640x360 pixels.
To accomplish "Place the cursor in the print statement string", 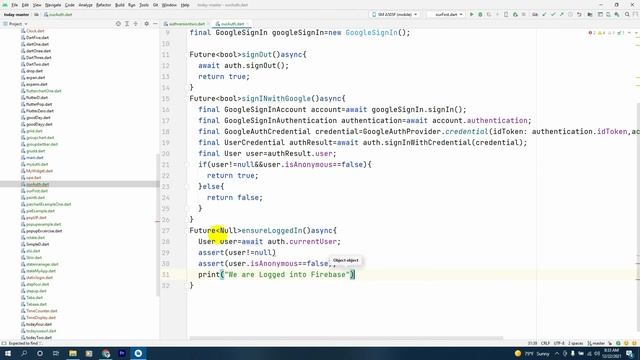I will (287, 275).
